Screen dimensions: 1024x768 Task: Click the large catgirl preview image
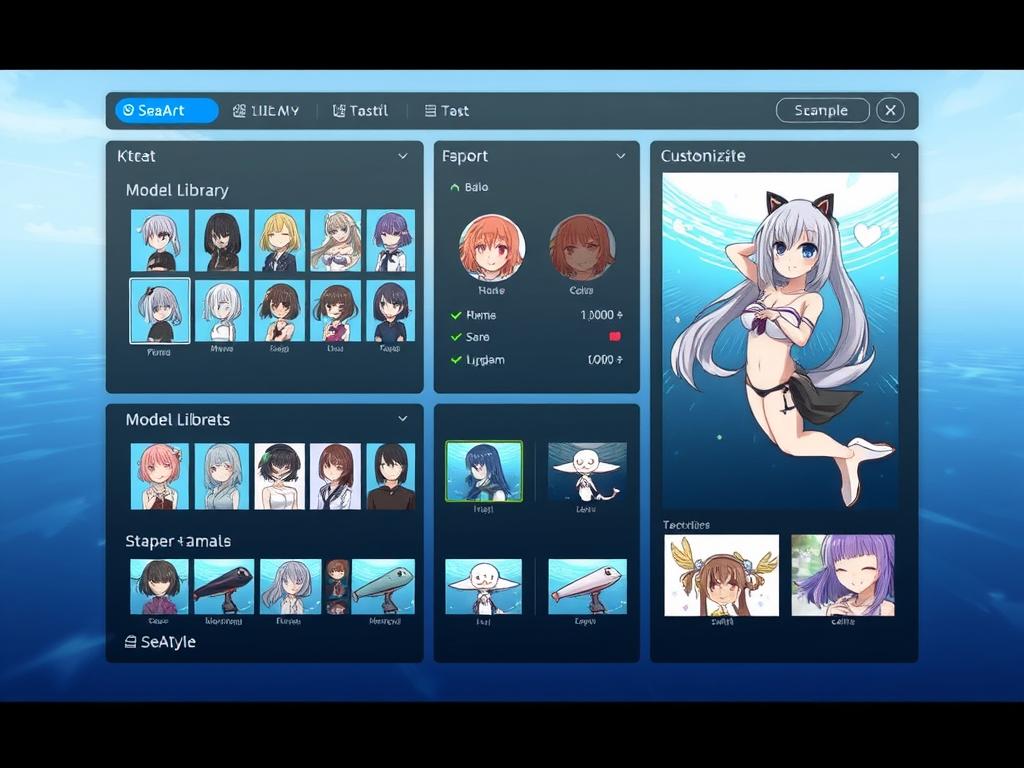pyautogui.click(x=780, y=340)
